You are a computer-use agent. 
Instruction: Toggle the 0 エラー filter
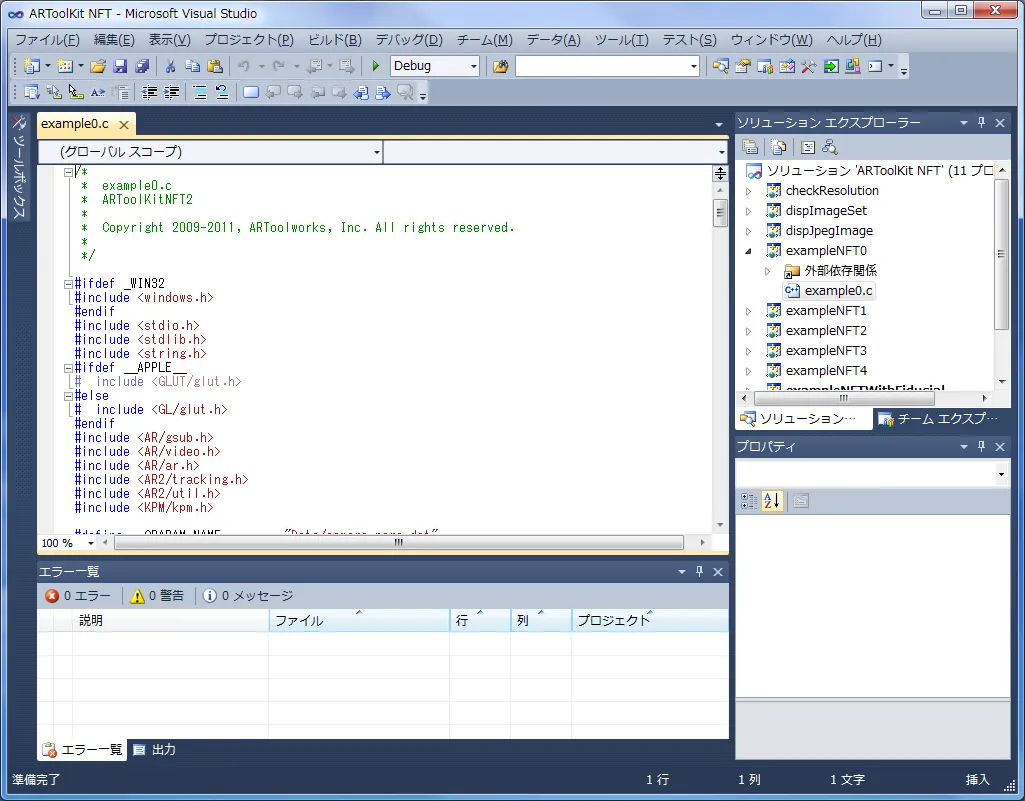point(78,596)
